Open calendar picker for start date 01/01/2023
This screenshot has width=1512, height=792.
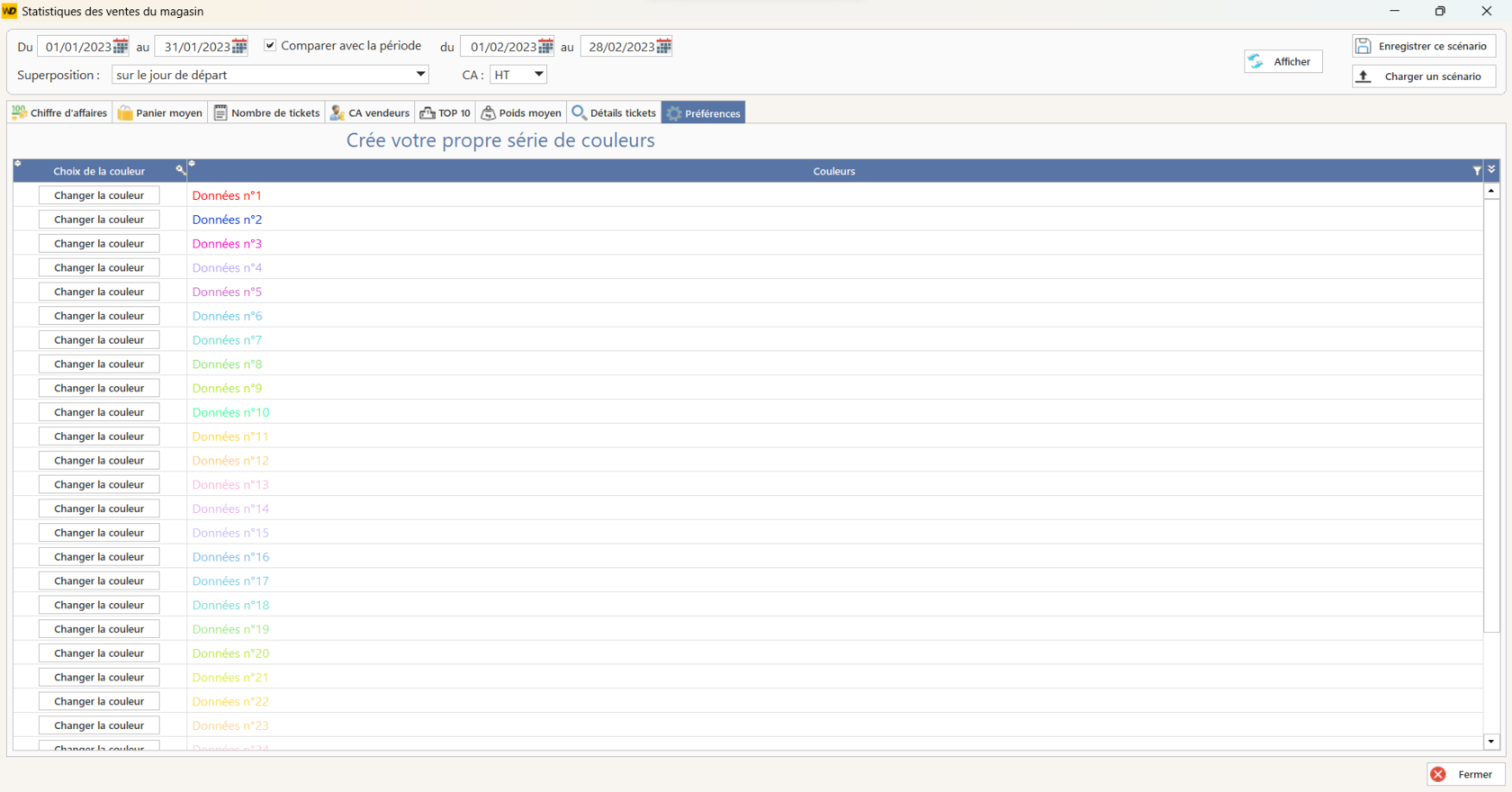[121, 47]
